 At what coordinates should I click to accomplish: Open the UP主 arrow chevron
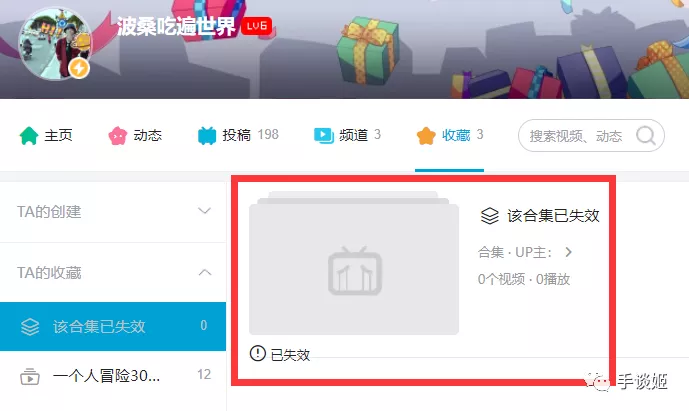coord(569,252)
